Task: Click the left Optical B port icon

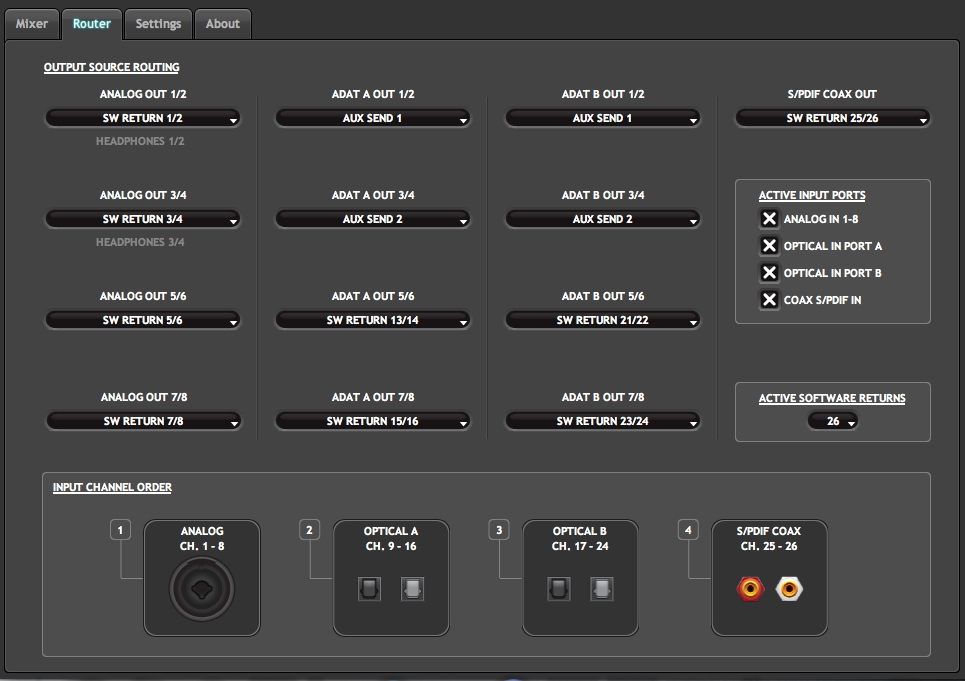Action: tap(559, 589)
